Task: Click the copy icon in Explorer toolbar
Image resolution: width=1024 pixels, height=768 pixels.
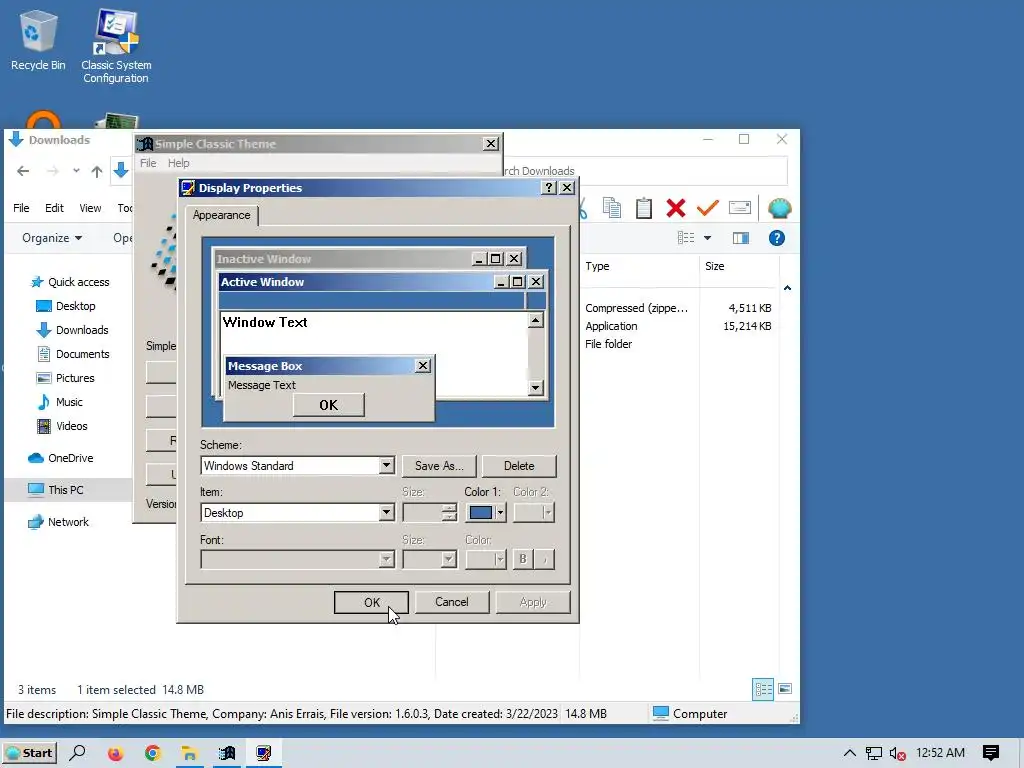Action: point(612,208)
